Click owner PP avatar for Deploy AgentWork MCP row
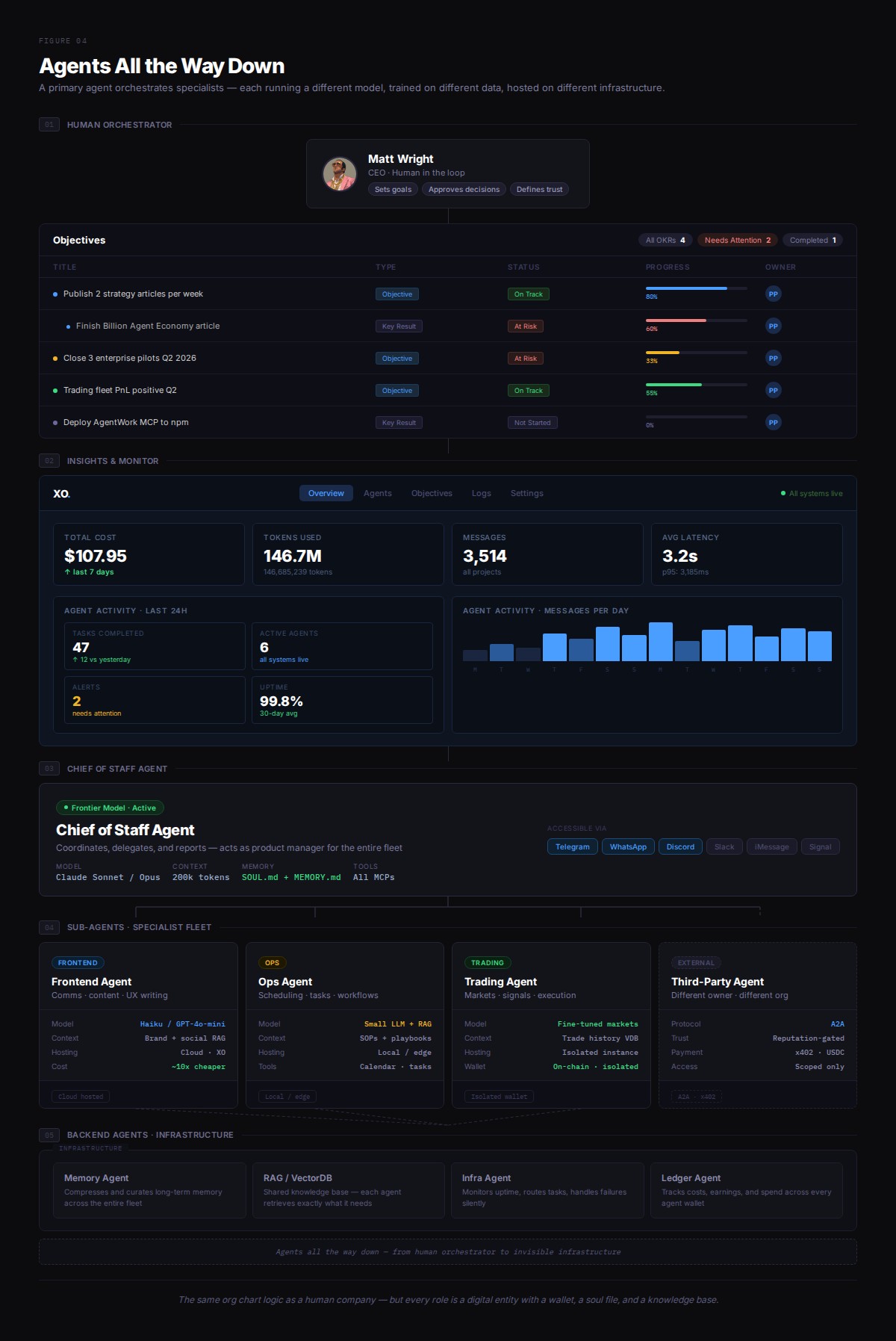This screenshot has width=896, height=1341. coord(773,423)
